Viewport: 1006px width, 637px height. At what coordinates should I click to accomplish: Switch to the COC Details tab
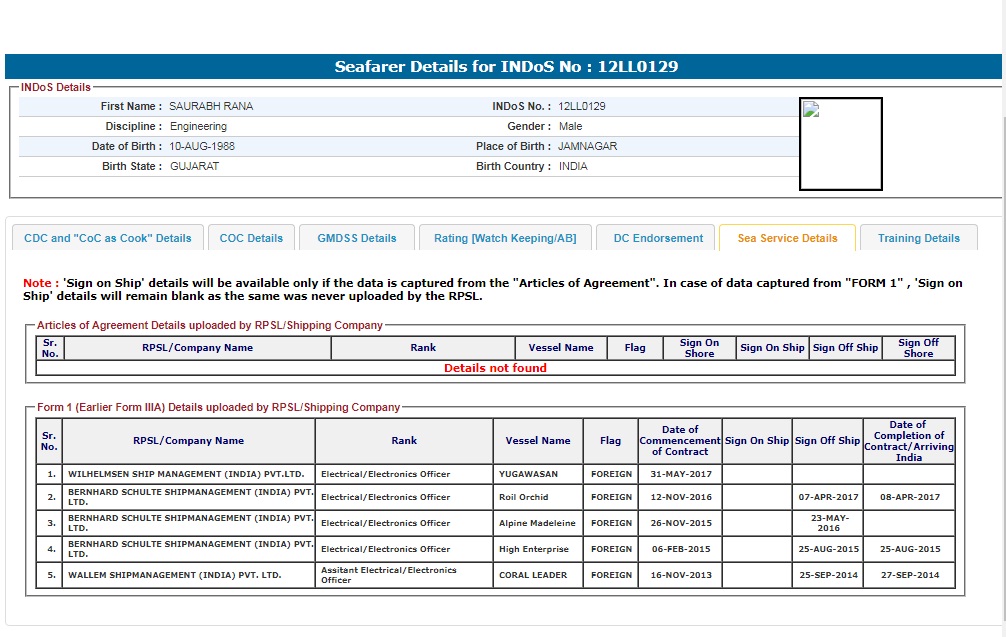(x=251, y=238)
